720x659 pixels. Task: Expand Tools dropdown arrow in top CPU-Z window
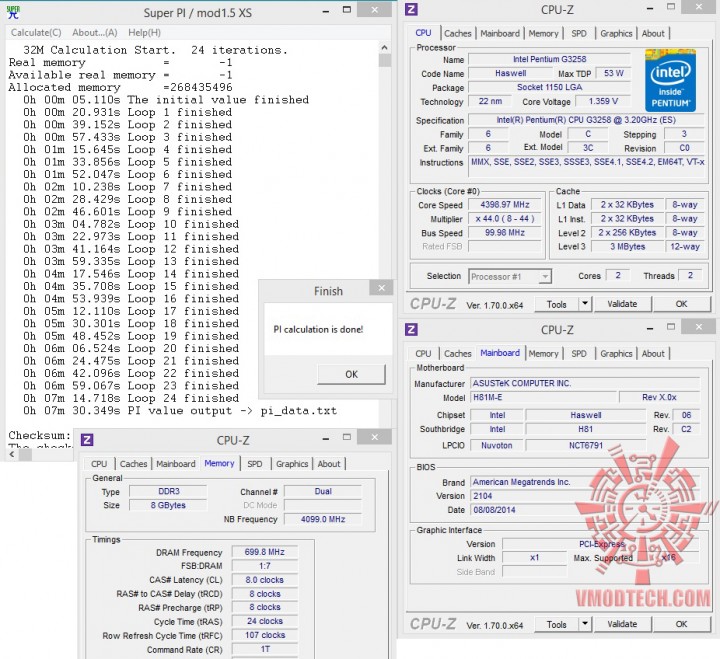pyautogui.click(x=585, y=304)
